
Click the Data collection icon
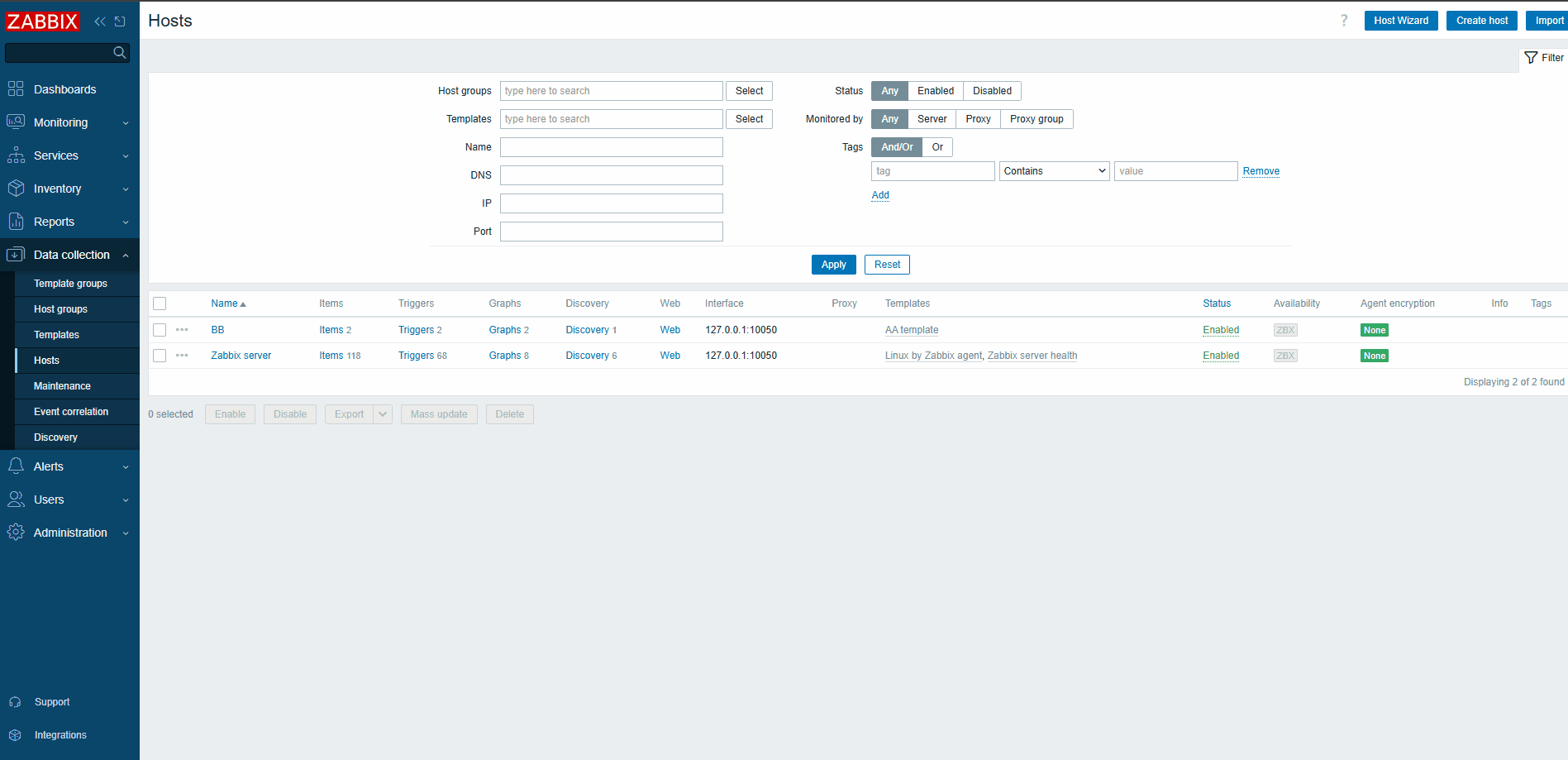[x=16, y=255]
